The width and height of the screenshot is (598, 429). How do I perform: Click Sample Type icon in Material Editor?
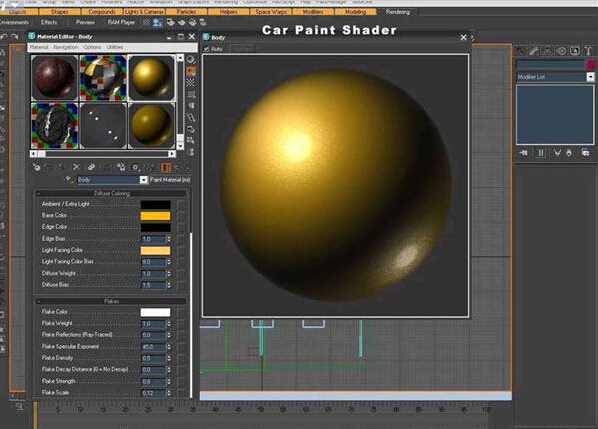[x=191, y=60]
